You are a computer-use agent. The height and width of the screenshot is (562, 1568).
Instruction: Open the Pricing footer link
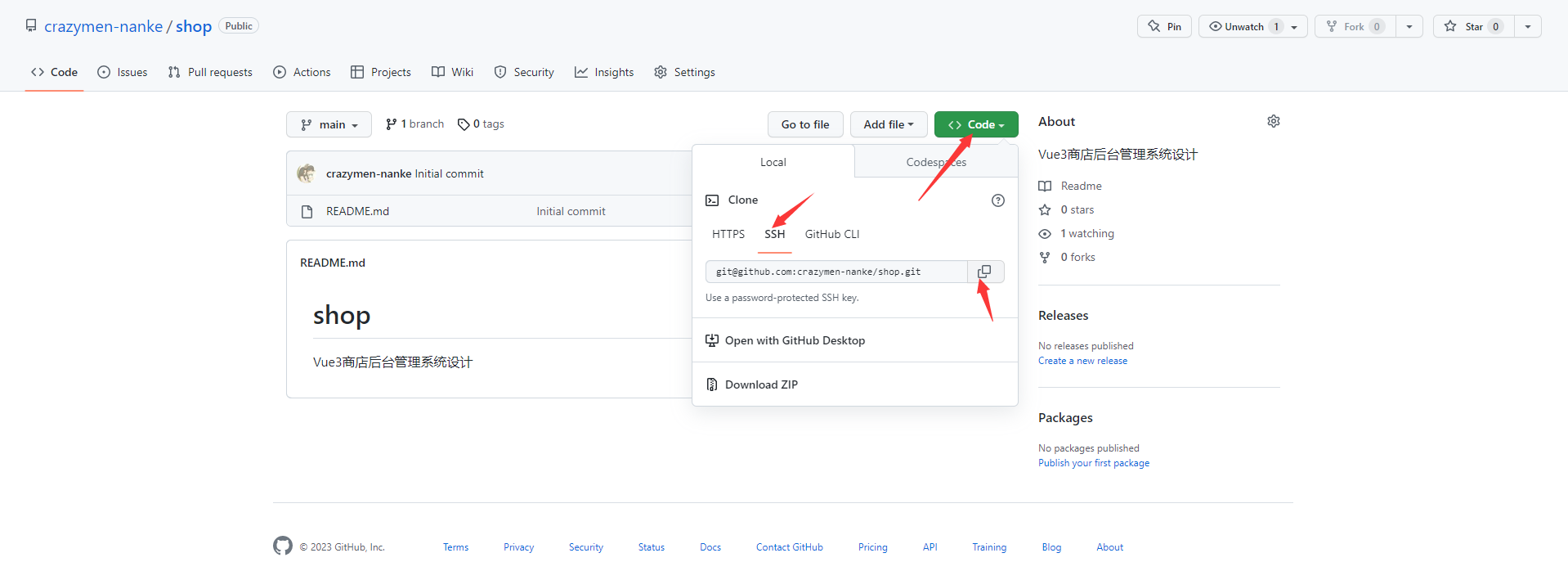click(873, 547)
